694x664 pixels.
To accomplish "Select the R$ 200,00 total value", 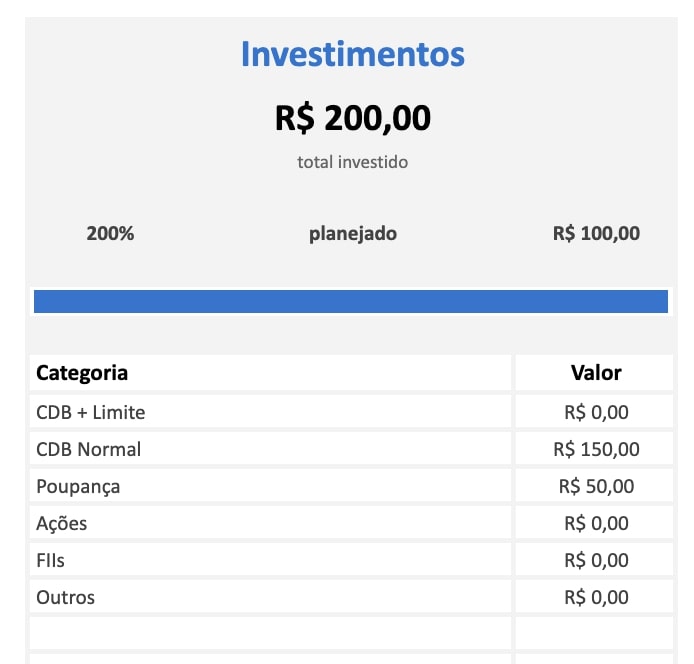I will click(353, 118).
